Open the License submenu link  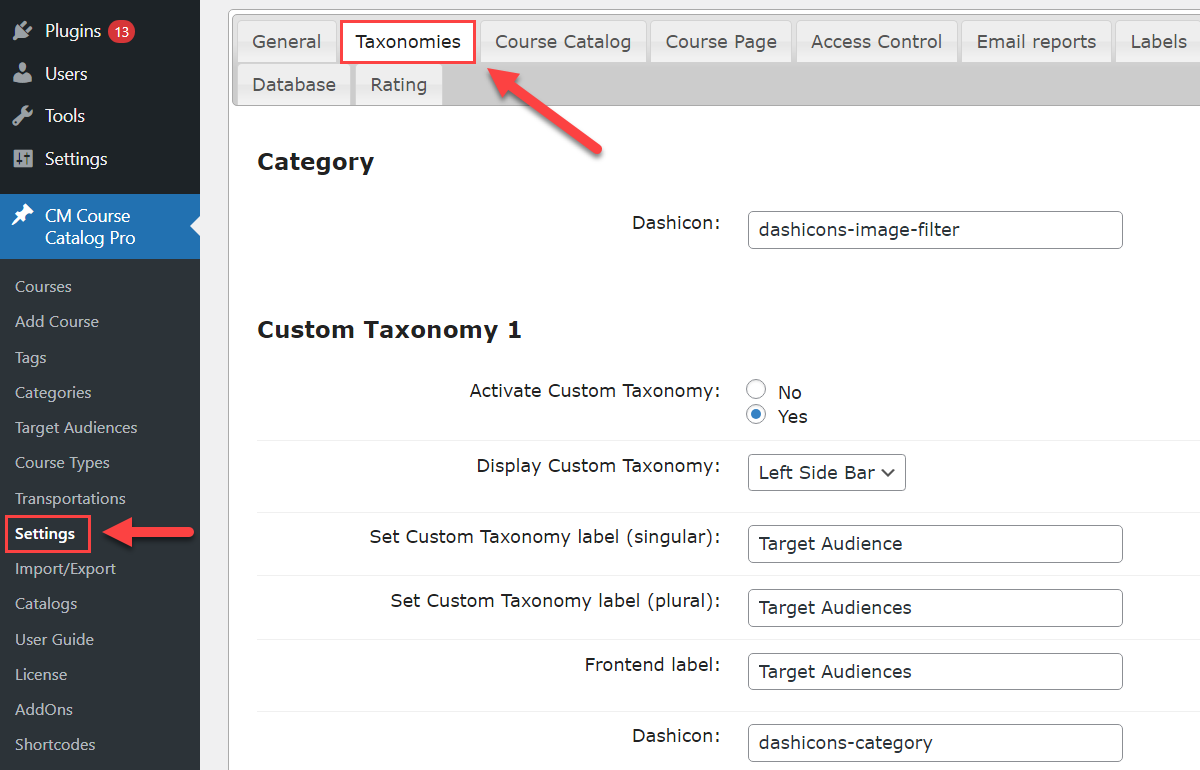pos(41,675)
